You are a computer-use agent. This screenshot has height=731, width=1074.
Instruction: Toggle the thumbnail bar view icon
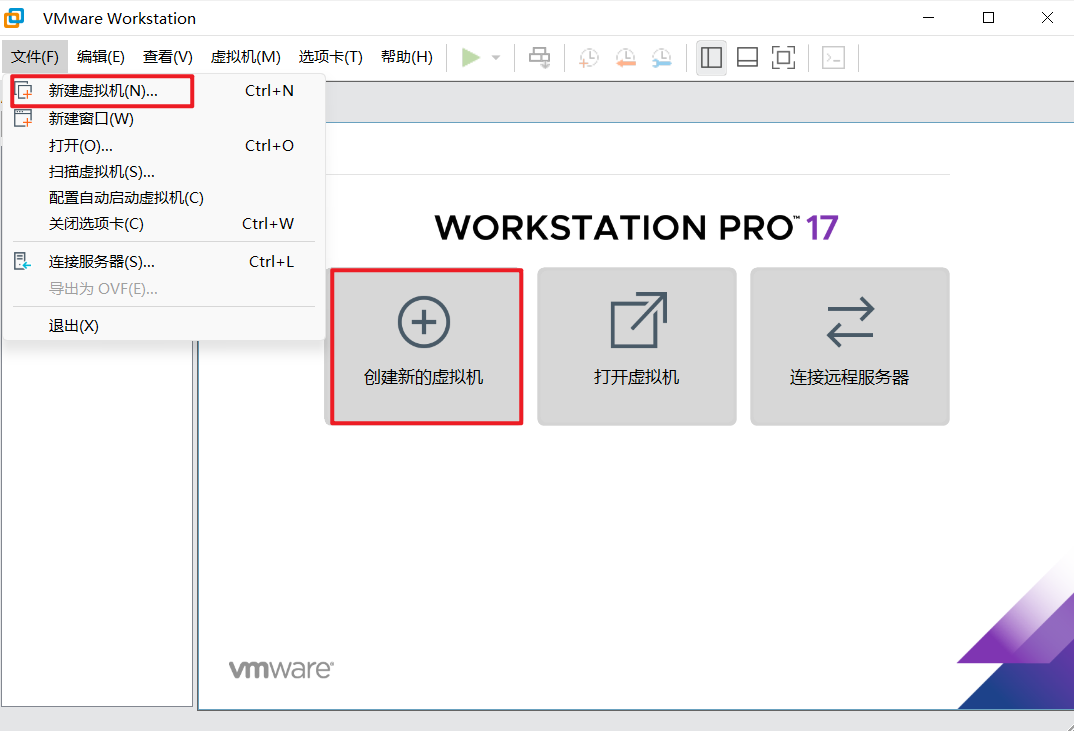click(747, 58)
